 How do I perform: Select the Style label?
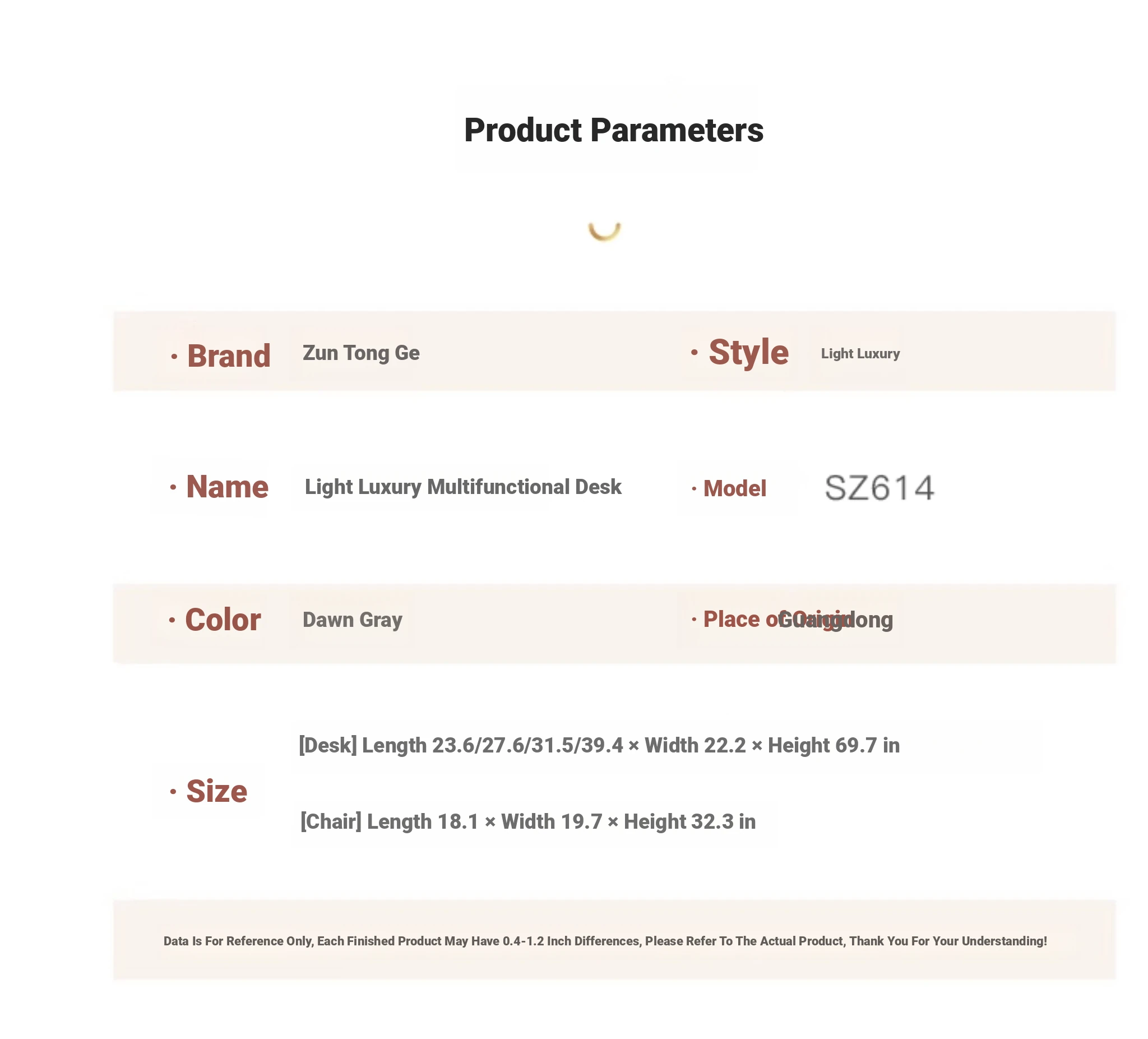749,352
